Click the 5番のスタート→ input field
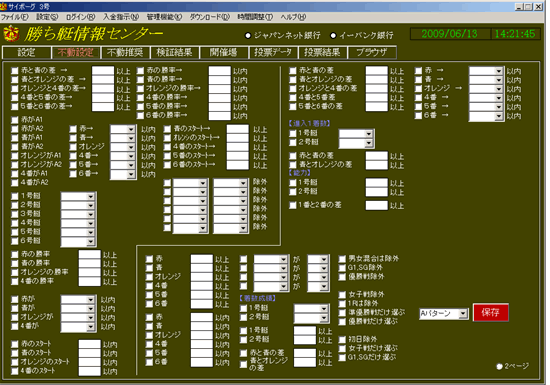This screenshot has height=385, width=550. pos(237,156)
